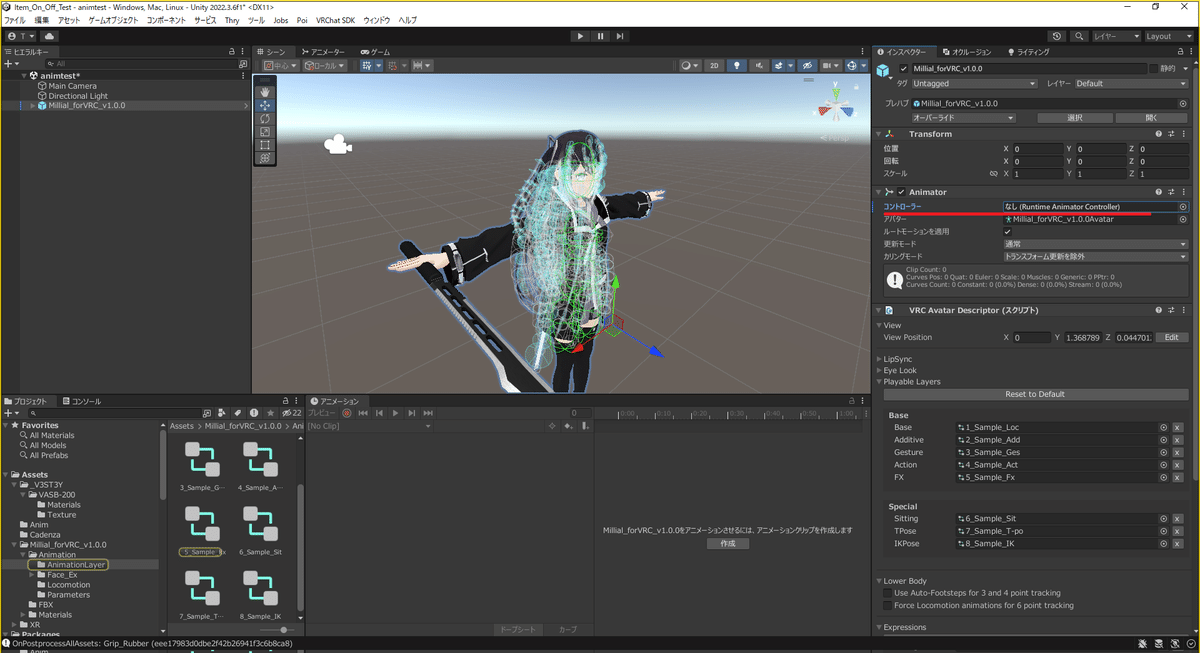1200x653 pixels.
Task: Switch to the ゲーム tab
Action: (376, 52)
